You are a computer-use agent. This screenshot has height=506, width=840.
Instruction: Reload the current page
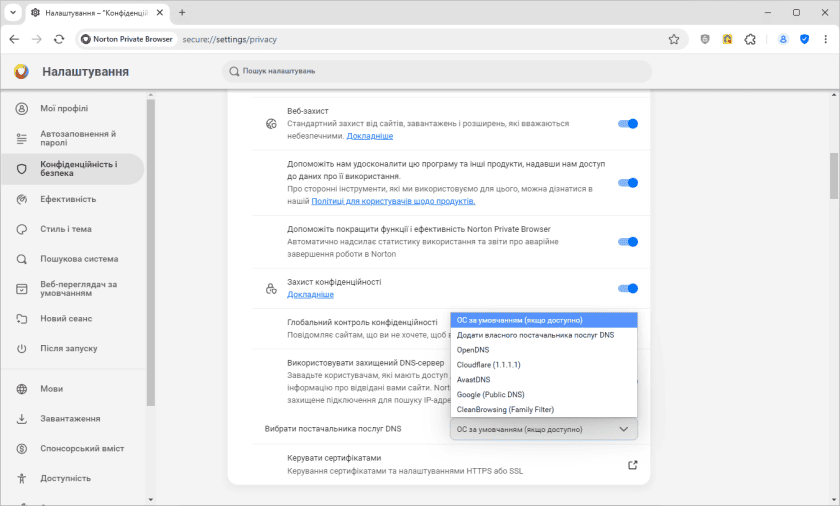(x=59, y=39)
